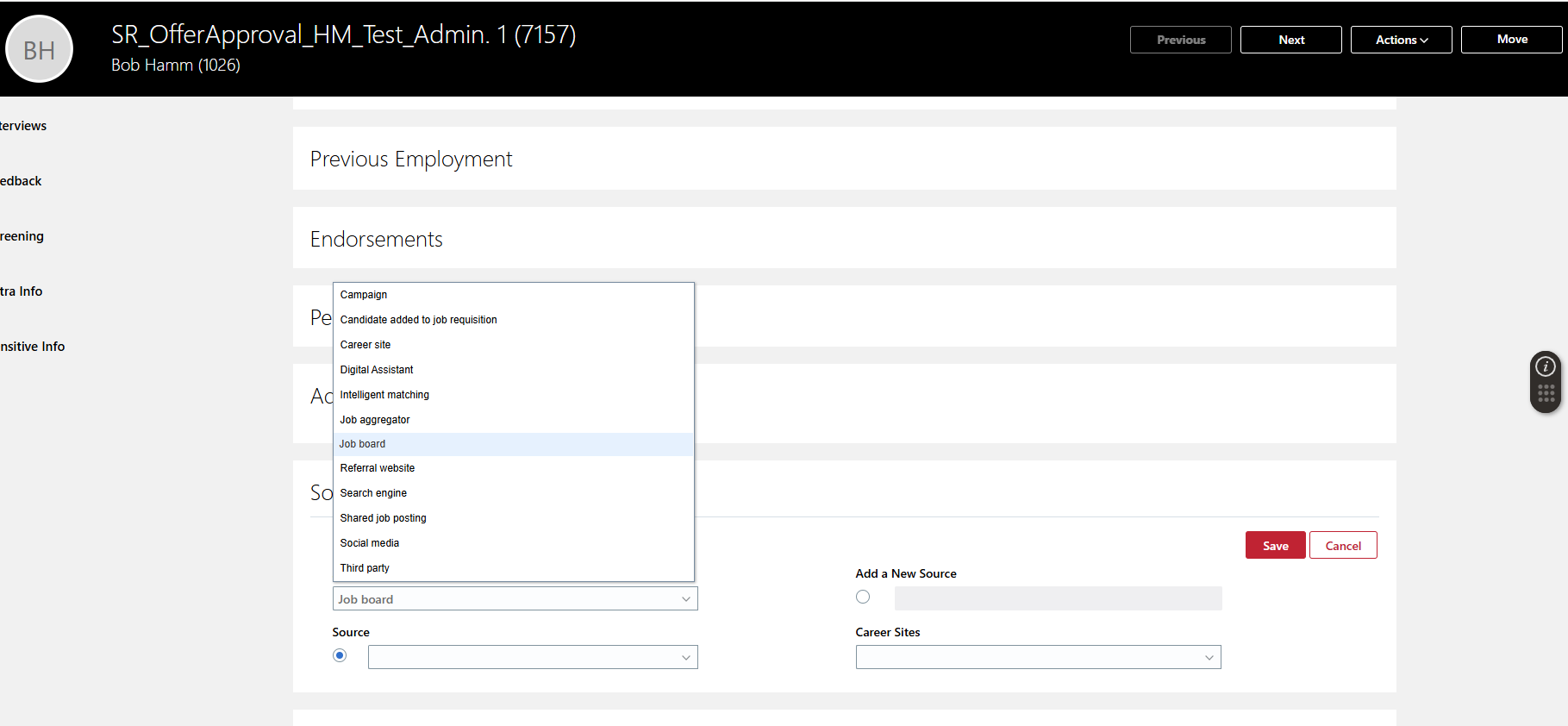Select Search engine option
This screenshot has height=726, width=1568.
pyautogui.click(x=513, y=493)
